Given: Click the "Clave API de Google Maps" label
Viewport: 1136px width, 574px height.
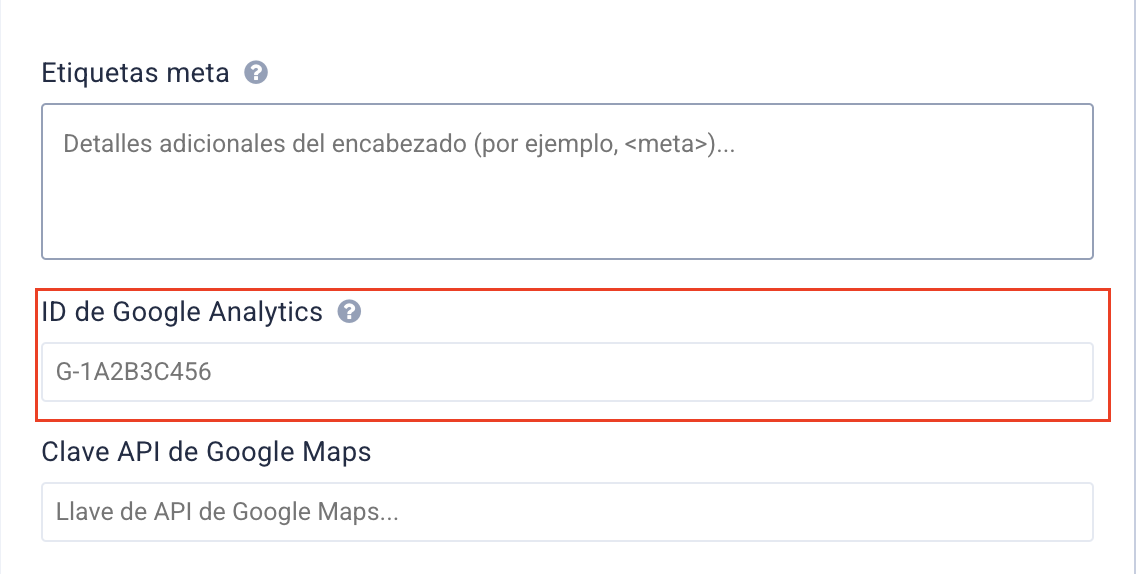Looking at the screenshot, I should click(206, 452).
